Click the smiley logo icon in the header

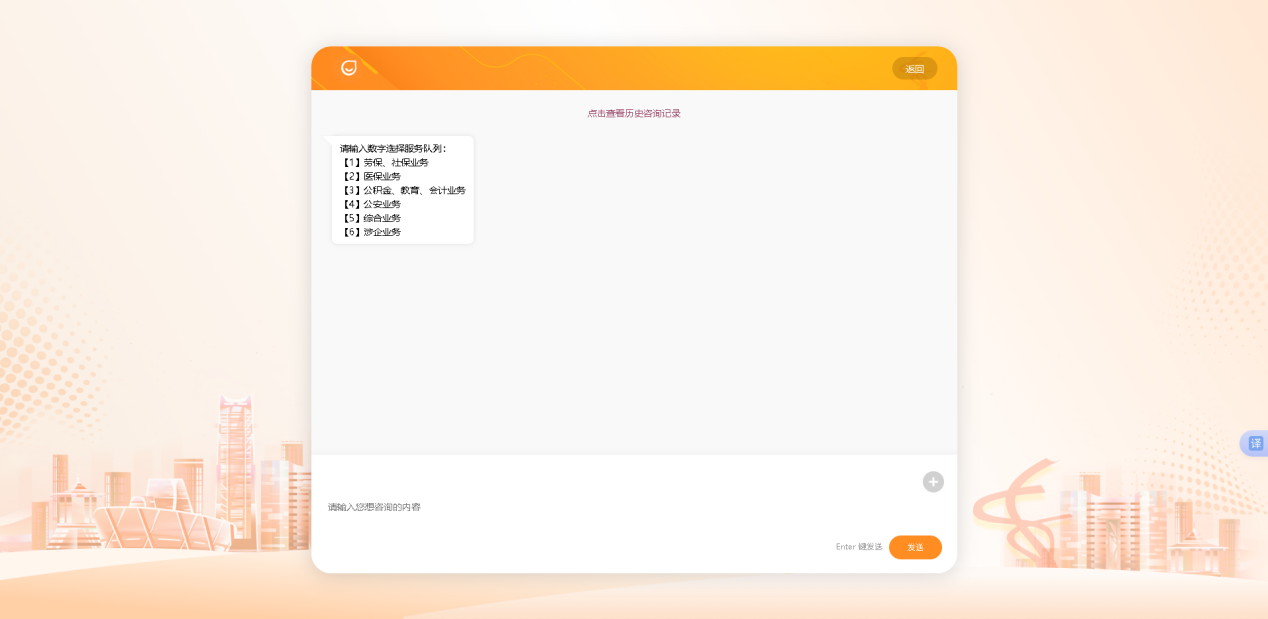coord(348,68)
